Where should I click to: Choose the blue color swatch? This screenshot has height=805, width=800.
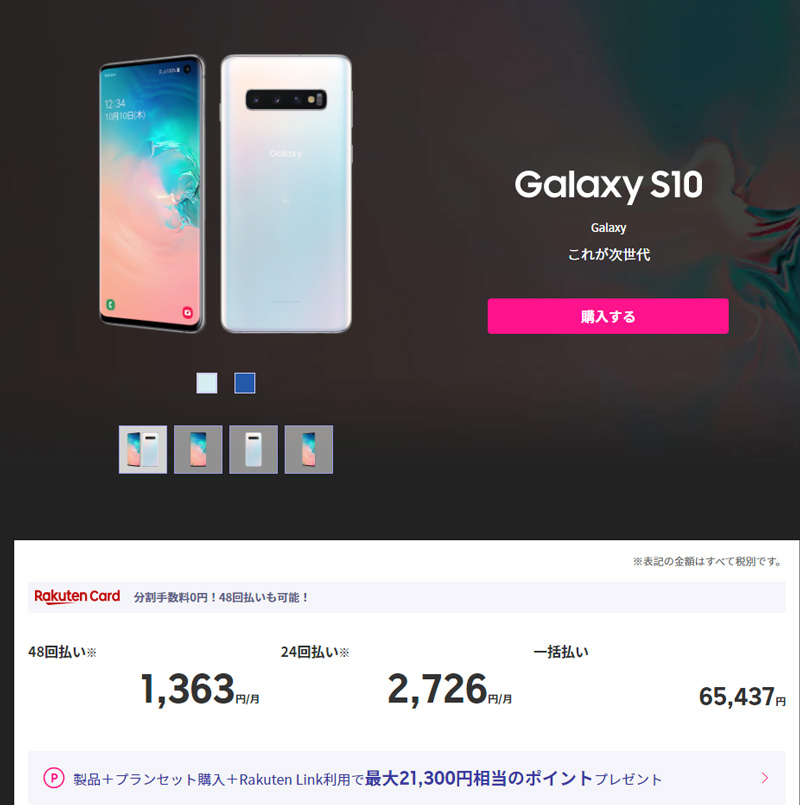point(245,383)
